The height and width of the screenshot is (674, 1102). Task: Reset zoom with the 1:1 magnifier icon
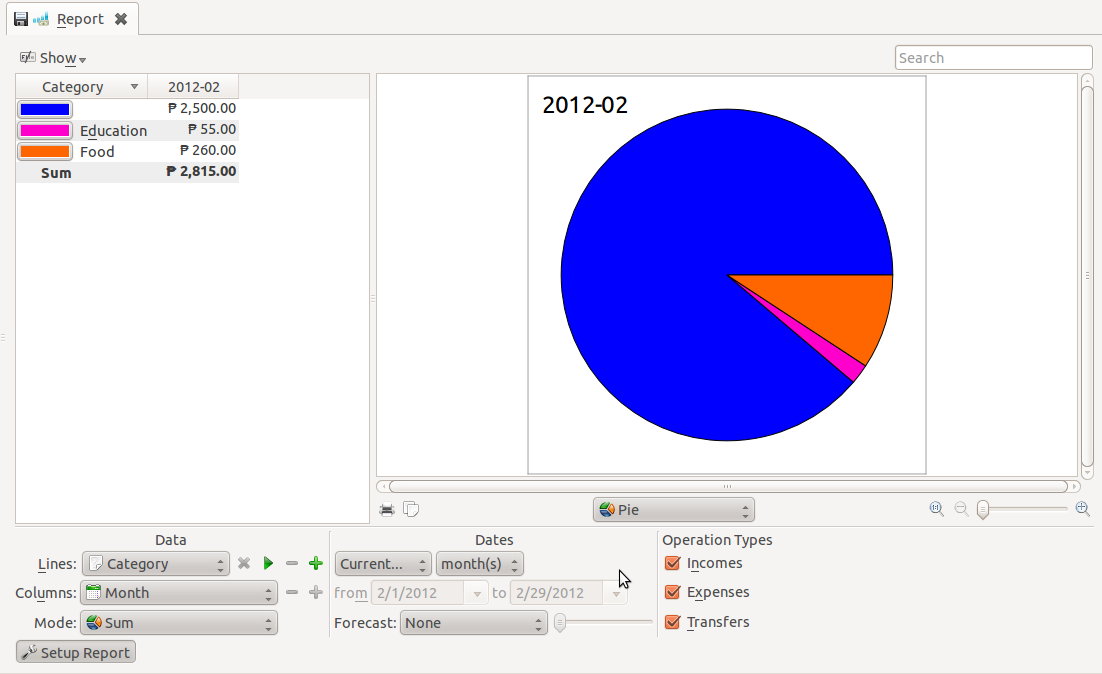tap(935, 509)
